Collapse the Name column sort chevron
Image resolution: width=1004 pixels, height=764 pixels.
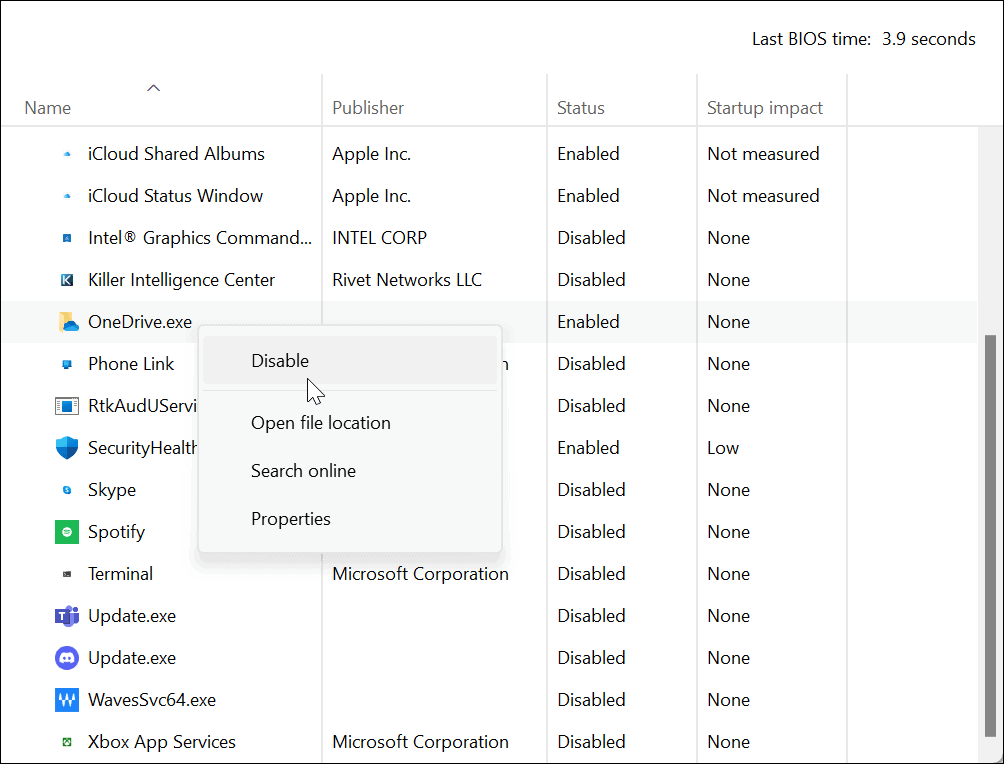coord(153,88)
